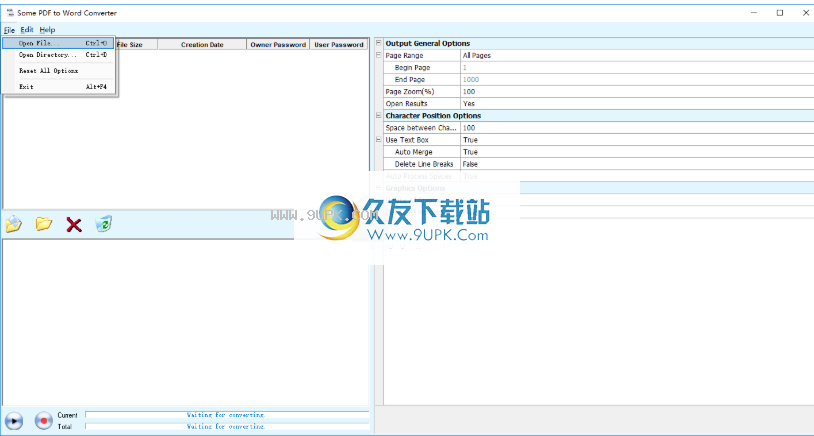Select the Page Zoom(%) property label
This screenshot has height=436, width=814.
pos(410,92)
